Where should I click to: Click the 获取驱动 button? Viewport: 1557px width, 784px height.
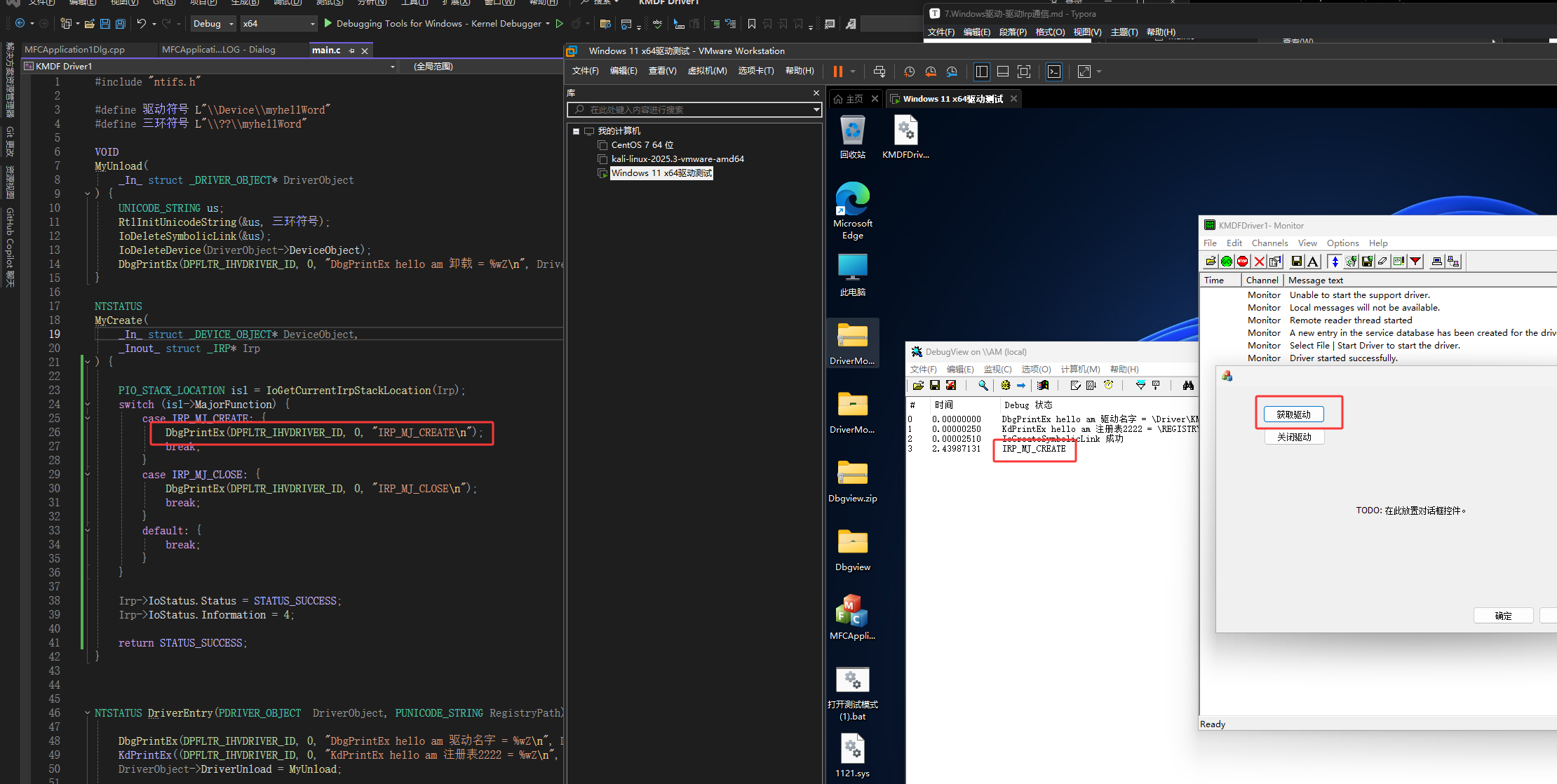pos(1294,414)
